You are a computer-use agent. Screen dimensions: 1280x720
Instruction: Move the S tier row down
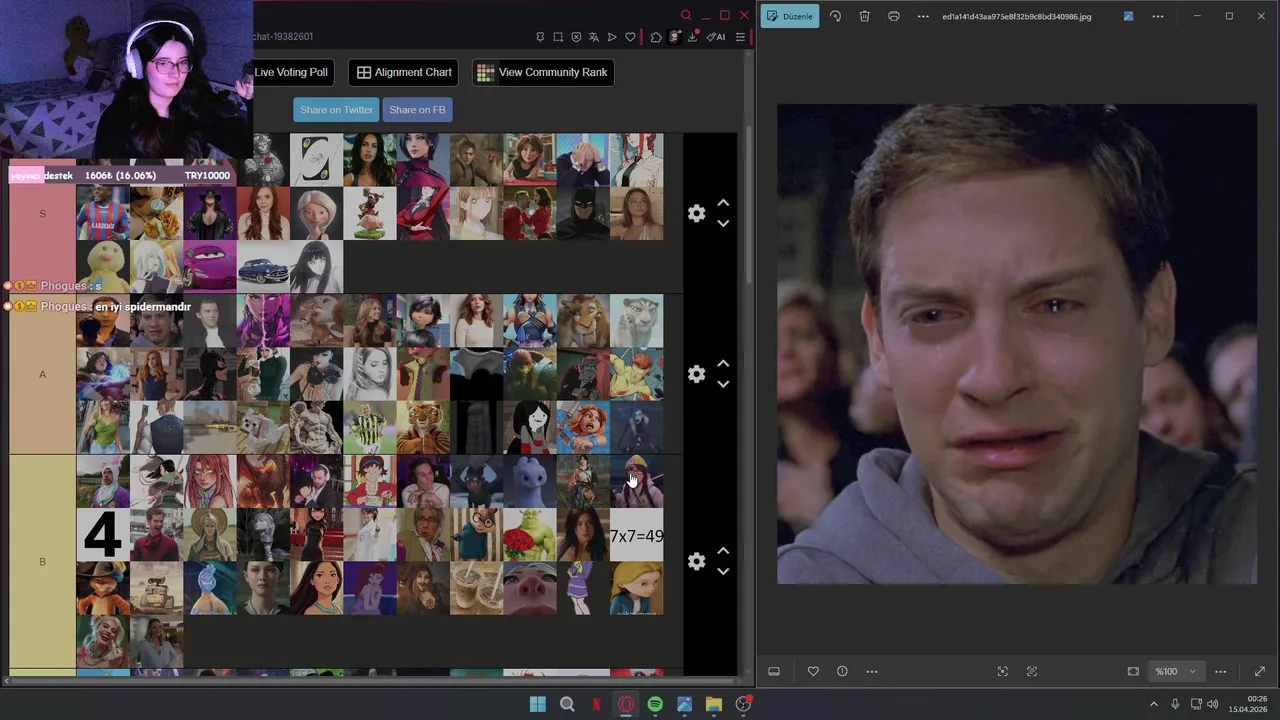point(723,223)
